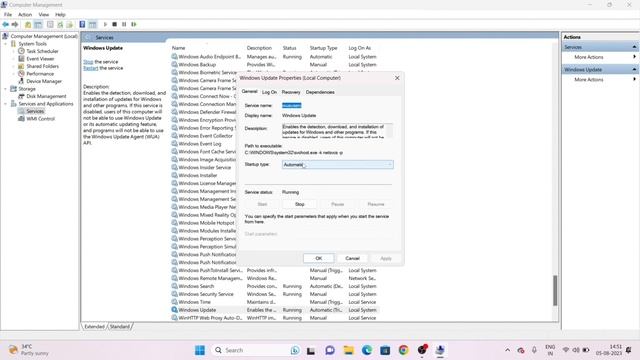The width and height of the screenshot is (640, 360).
Task: Click the services list vertical scrollbar thumb
Action: (x=555, y=290)
